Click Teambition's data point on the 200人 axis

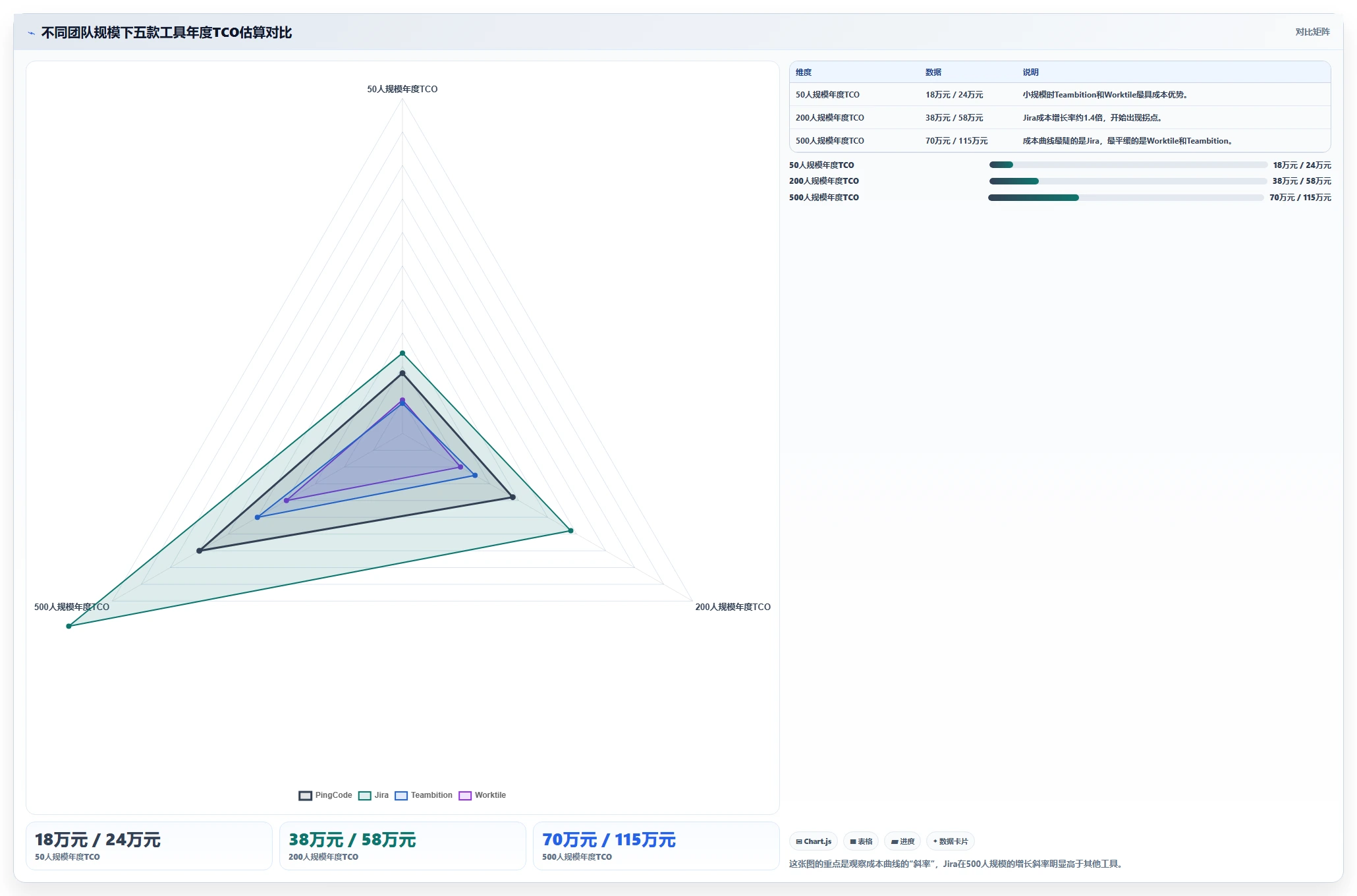[475, 475]
